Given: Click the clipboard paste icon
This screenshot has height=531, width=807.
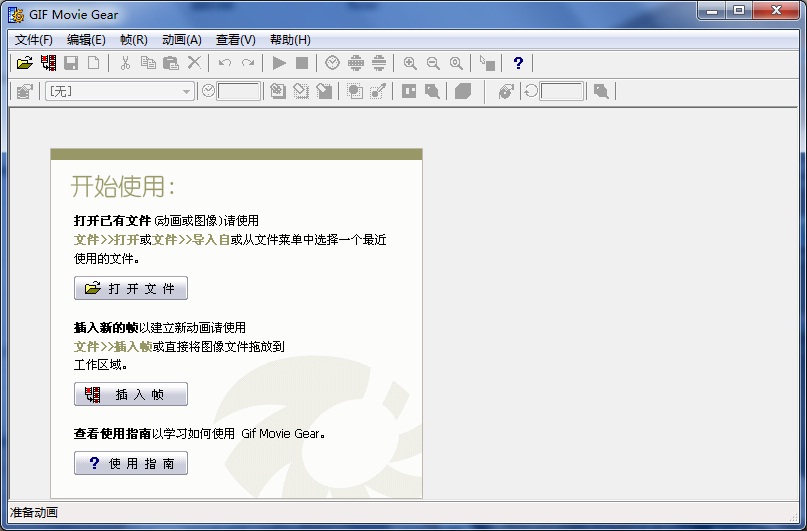Looking at the screenshot, I should [x=171, y=63].
